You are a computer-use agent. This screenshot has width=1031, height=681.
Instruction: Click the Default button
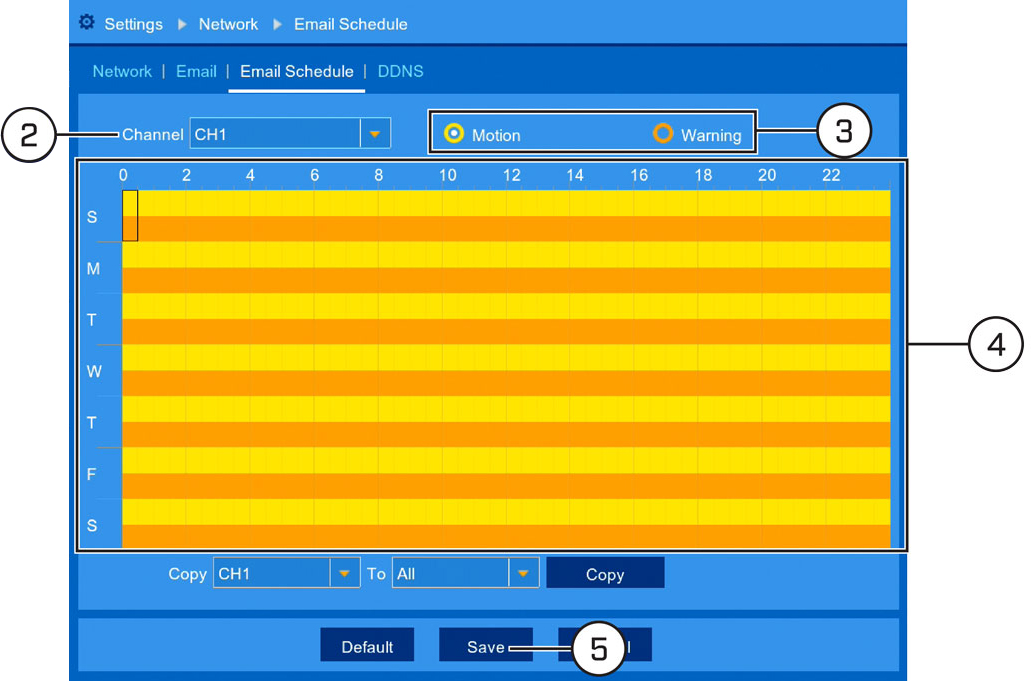tap(367, 646)
